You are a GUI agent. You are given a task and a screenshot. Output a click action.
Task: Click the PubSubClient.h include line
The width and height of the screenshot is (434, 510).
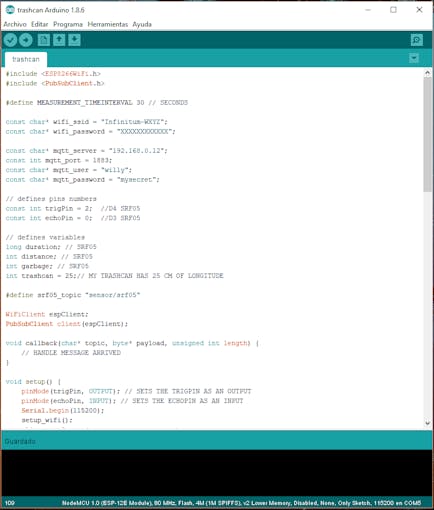[x=55, y=83]
